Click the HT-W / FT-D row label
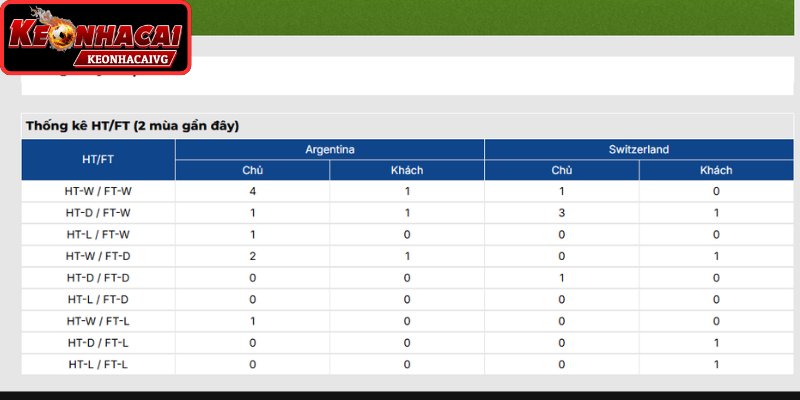Screen dimensions: 800x400 point(98,256)
